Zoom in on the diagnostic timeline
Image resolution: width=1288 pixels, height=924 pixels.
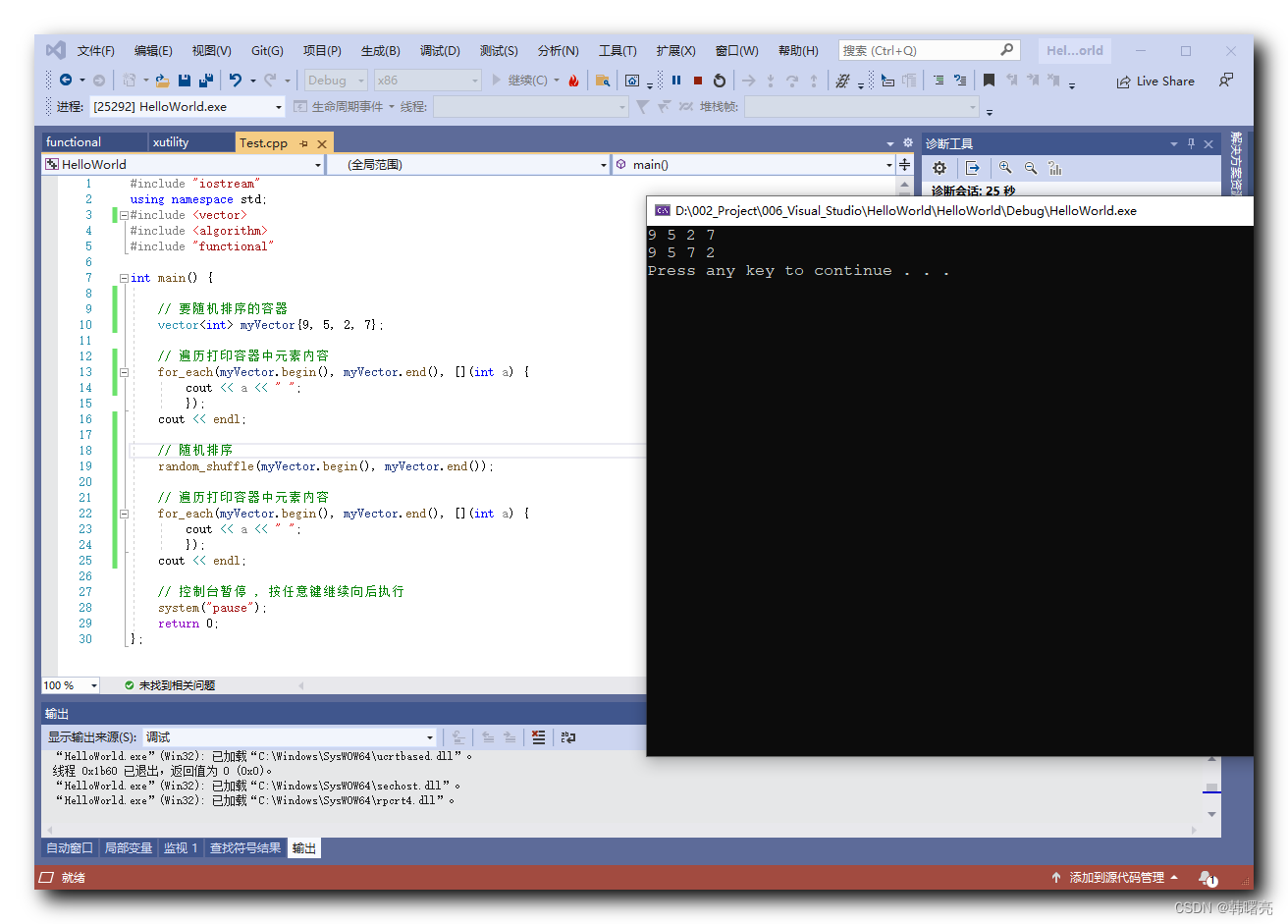pos(1005,168)
